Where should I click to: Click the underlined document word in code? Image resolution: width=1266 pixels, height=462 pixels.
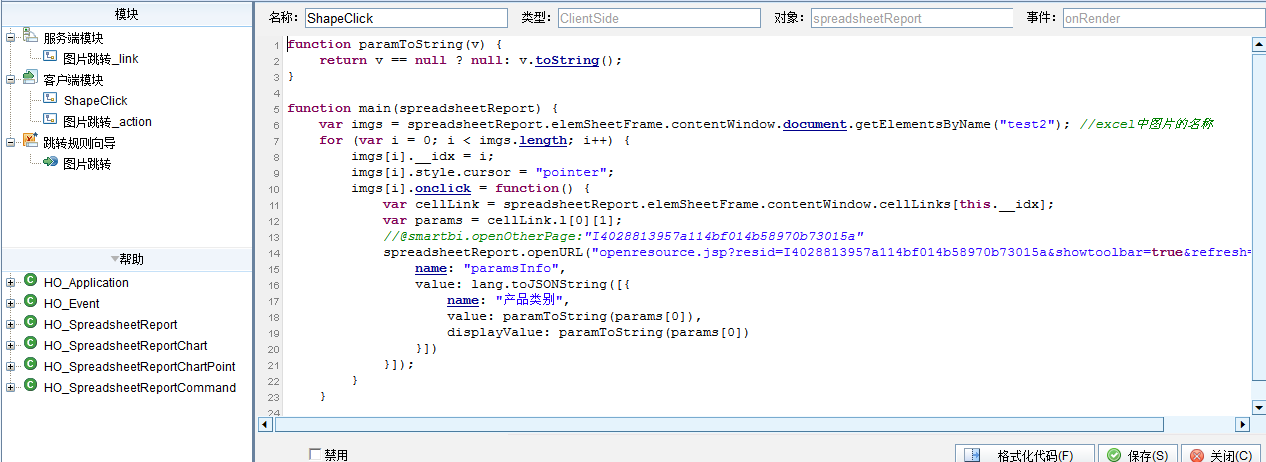click(x=815, y=124)
